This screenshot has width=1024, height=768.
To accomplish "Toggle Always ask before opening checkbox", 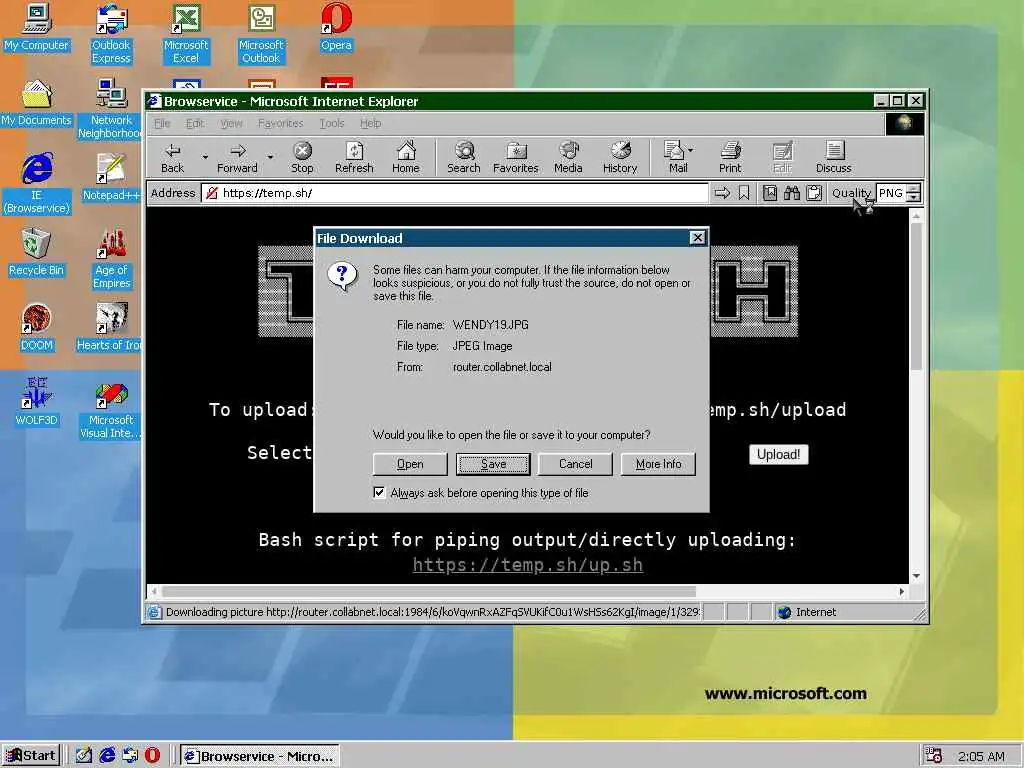I will click(x=379, y=492).
